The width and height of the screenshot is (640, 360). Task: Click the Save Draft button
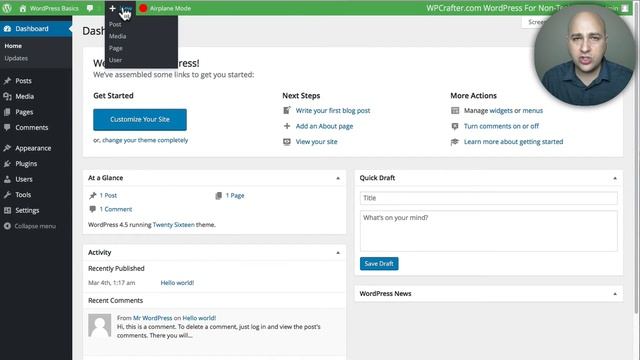tap(379, 264)
